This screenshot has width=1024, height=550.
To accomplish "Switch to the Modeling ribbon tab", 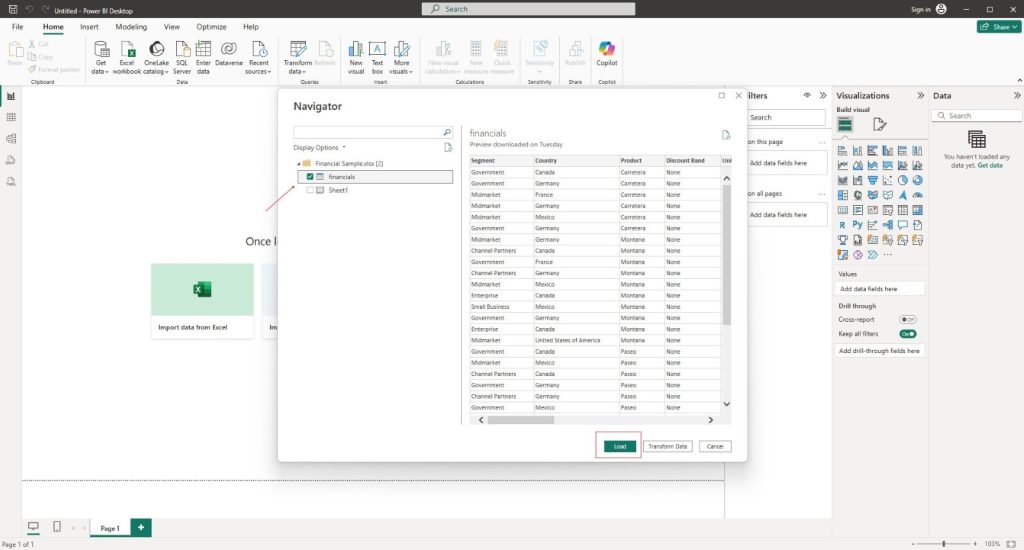I will 131,27.
